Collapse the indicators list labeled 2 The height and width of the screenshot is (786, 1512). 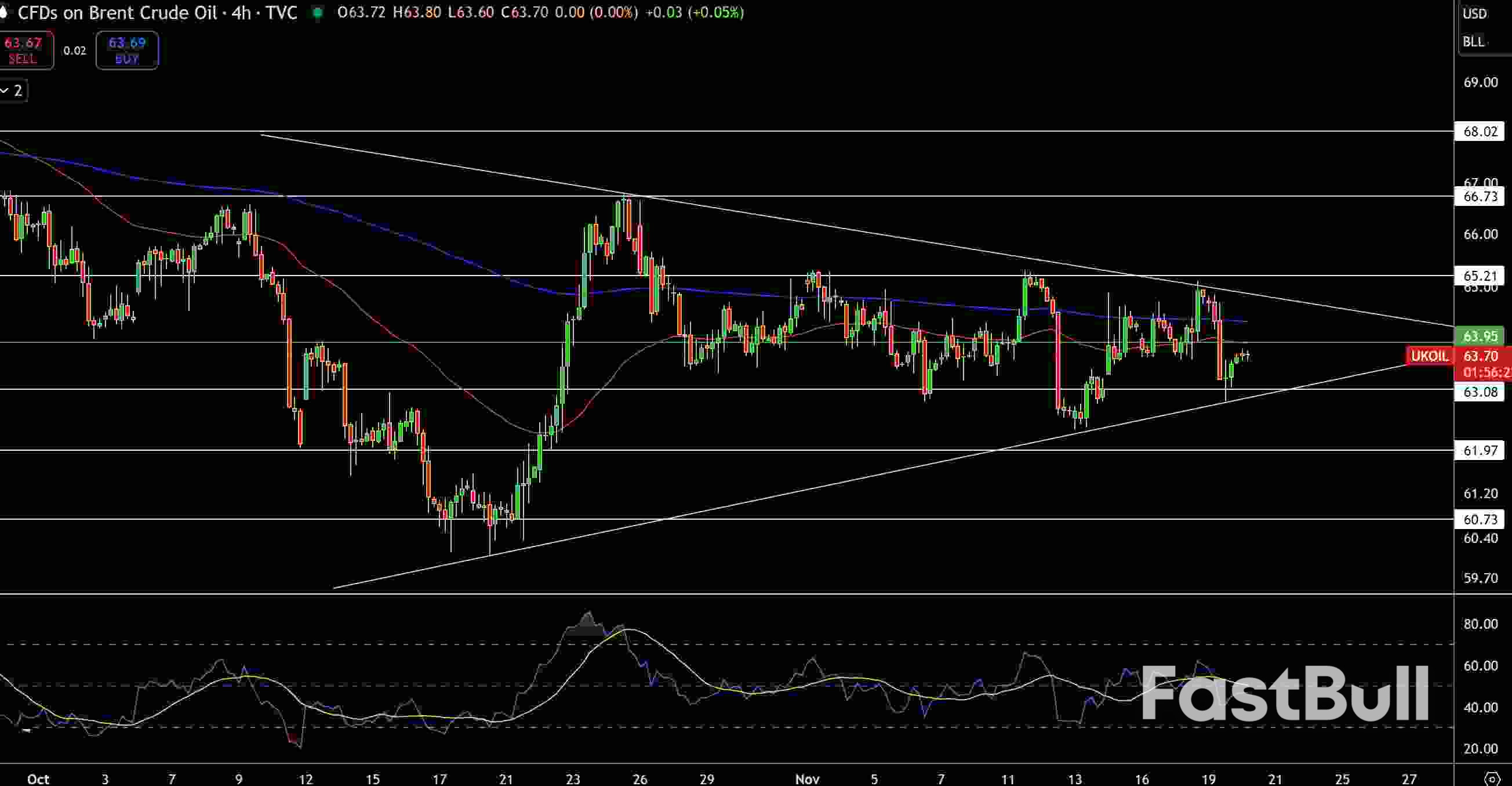click(13, 90)
